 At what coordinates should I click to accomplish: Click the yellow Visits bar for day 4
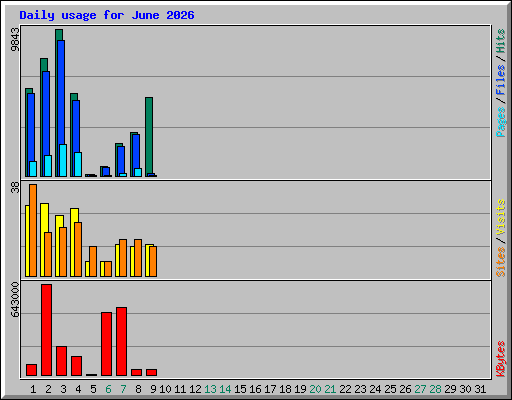[75, 216]
